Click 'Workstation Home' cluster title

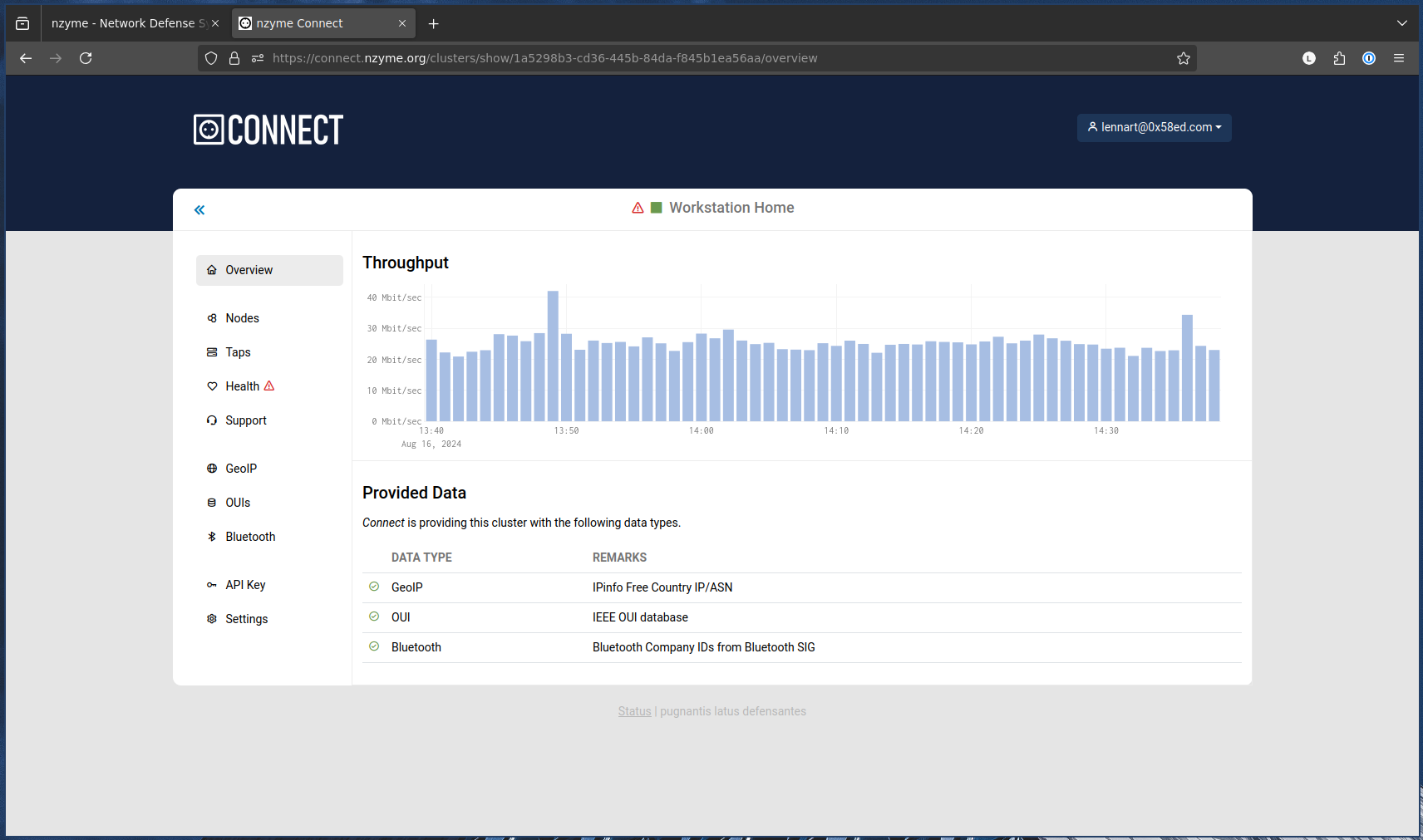[731, 208]
